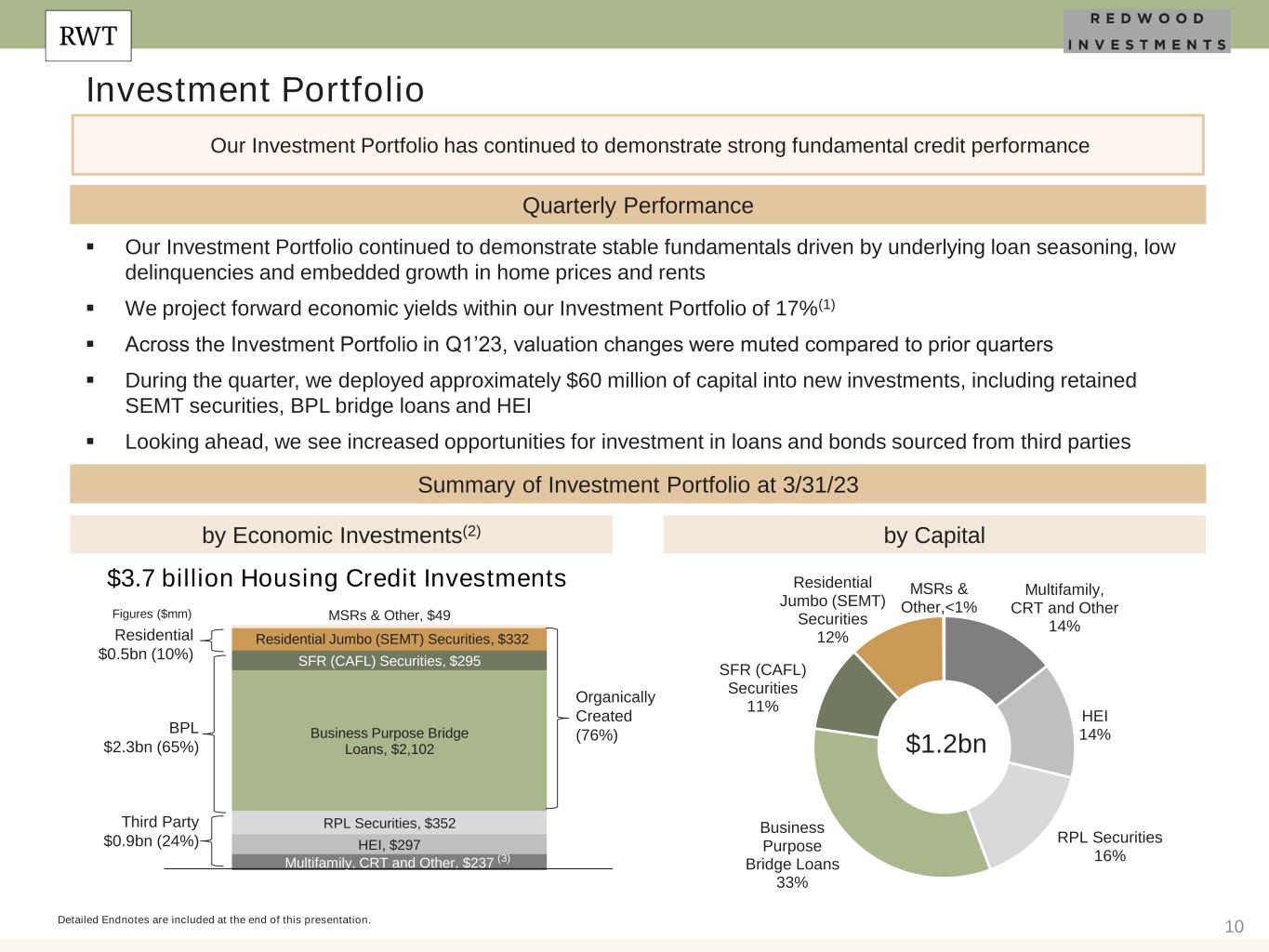
Task: Click the RWT logo box
Action: coord(88,36)
